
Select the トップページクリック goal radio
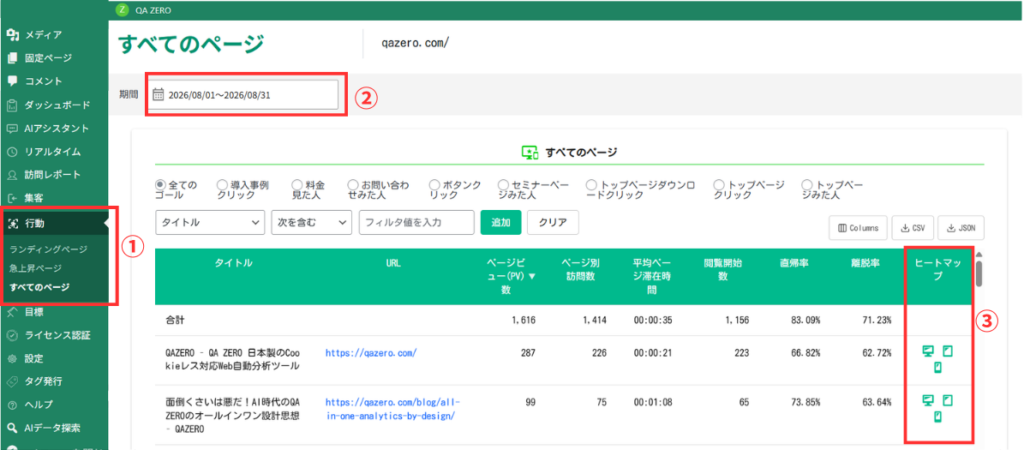[x=718, y=185]
